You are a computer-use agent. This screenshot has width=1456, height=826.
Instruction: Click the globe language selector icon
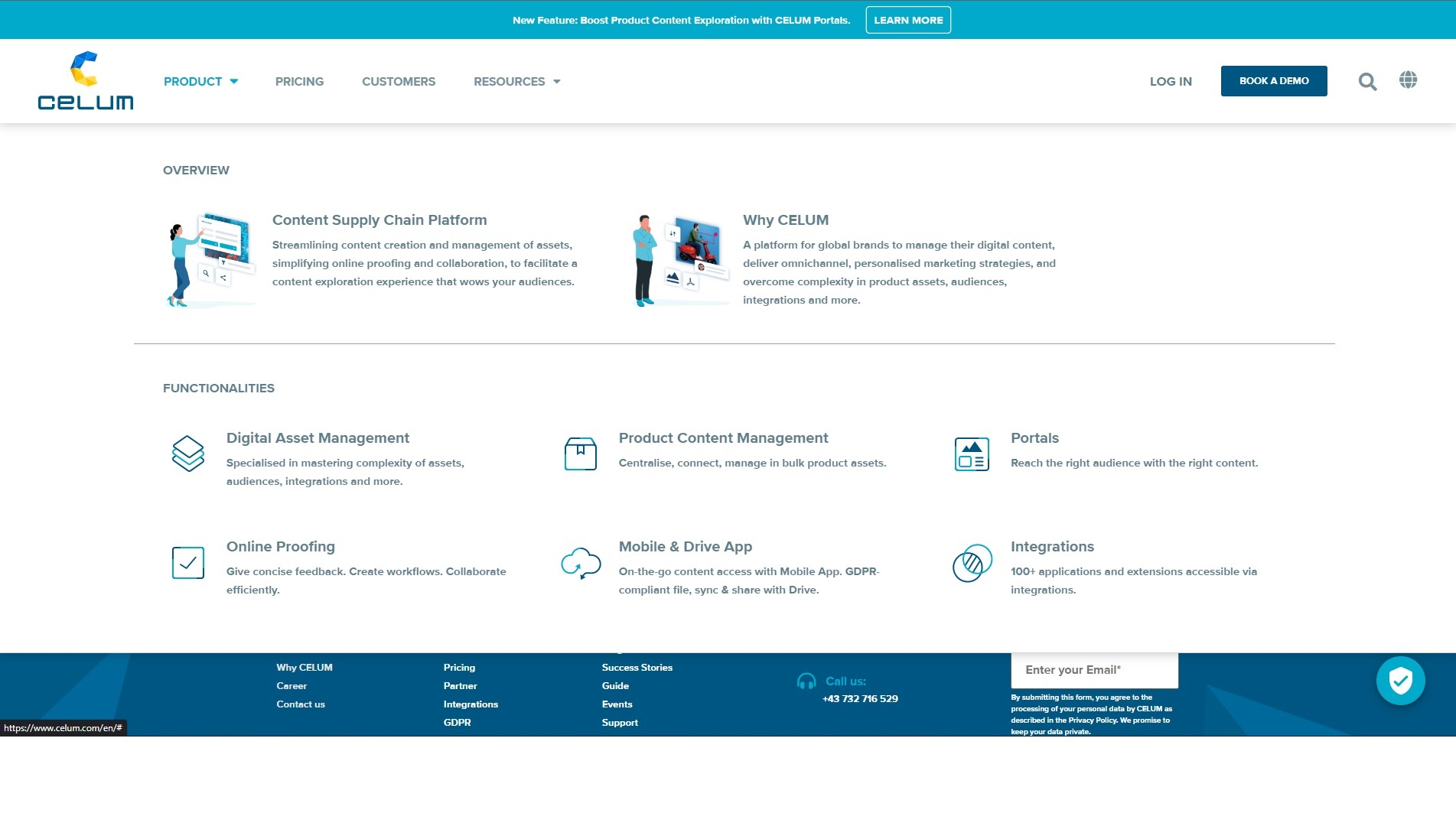(1408, 80)
